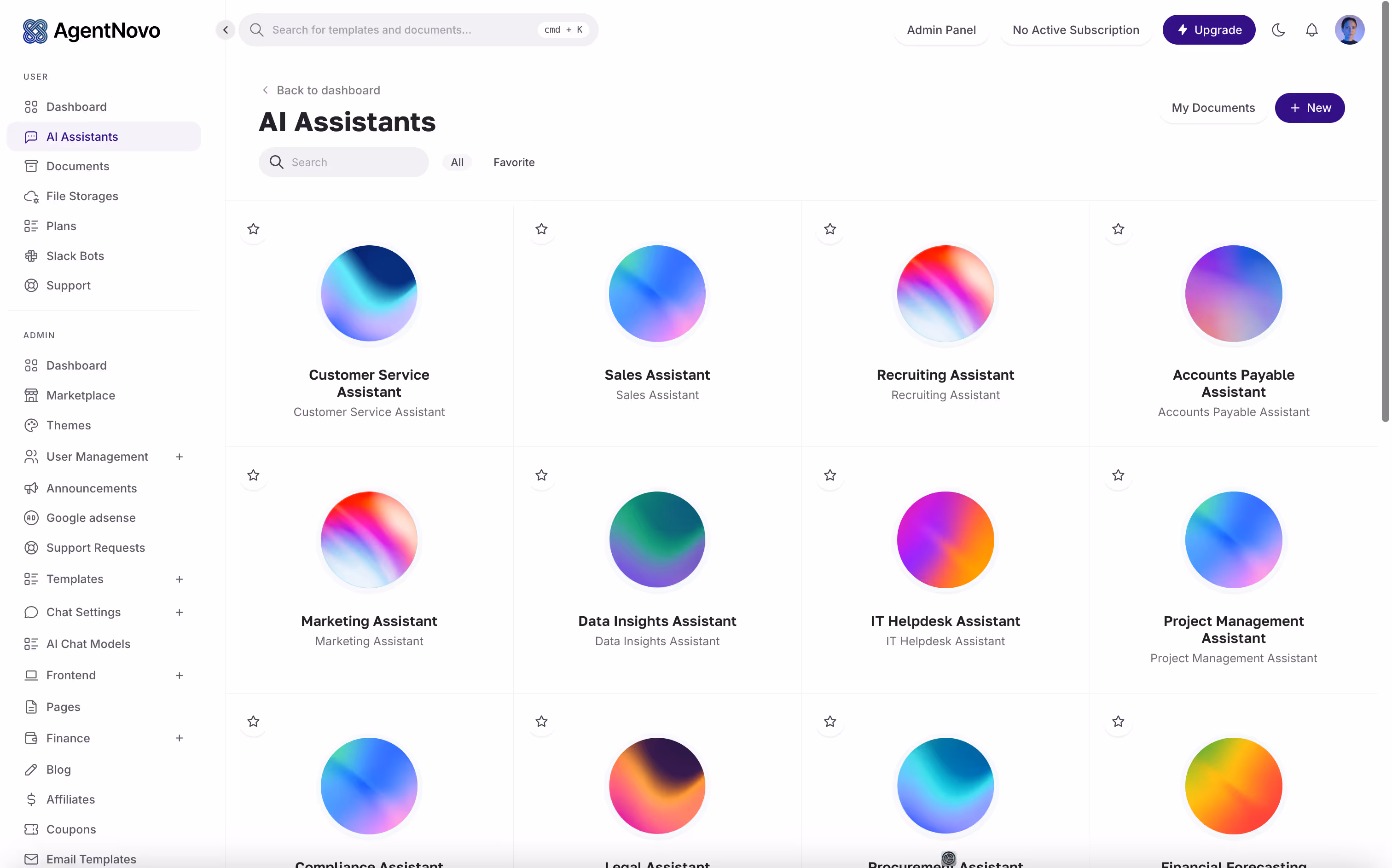Go Back to dashboard
This screenshot has height=868, width=1392.
pos(320,90)
